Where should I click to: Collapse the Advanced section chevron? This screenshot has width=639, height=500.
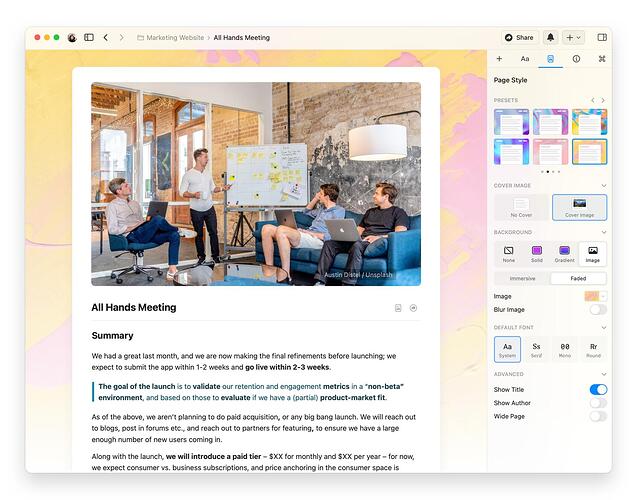(x=603, y=374)
